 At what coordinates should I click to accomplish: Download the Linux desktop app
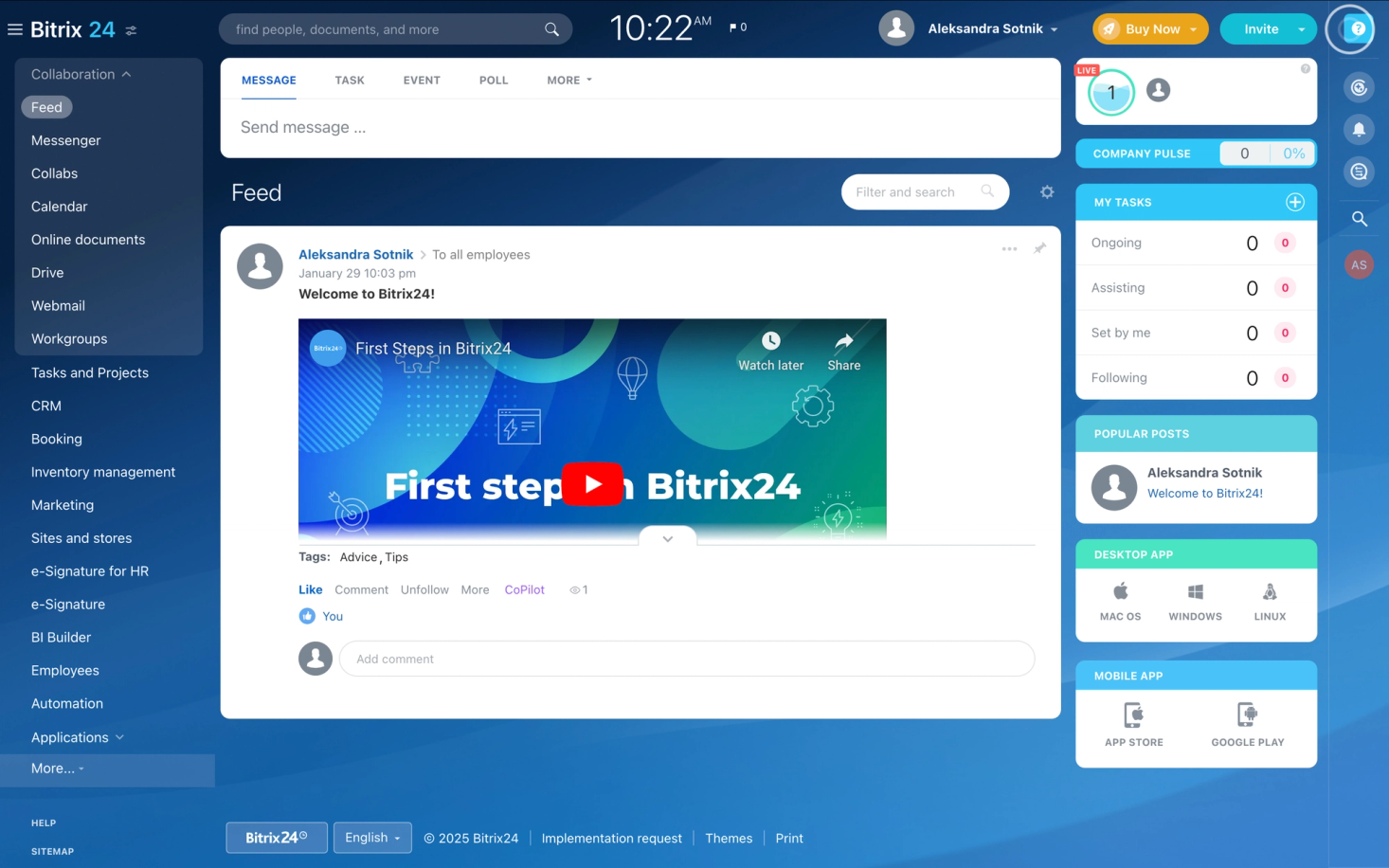(1270, 602)
